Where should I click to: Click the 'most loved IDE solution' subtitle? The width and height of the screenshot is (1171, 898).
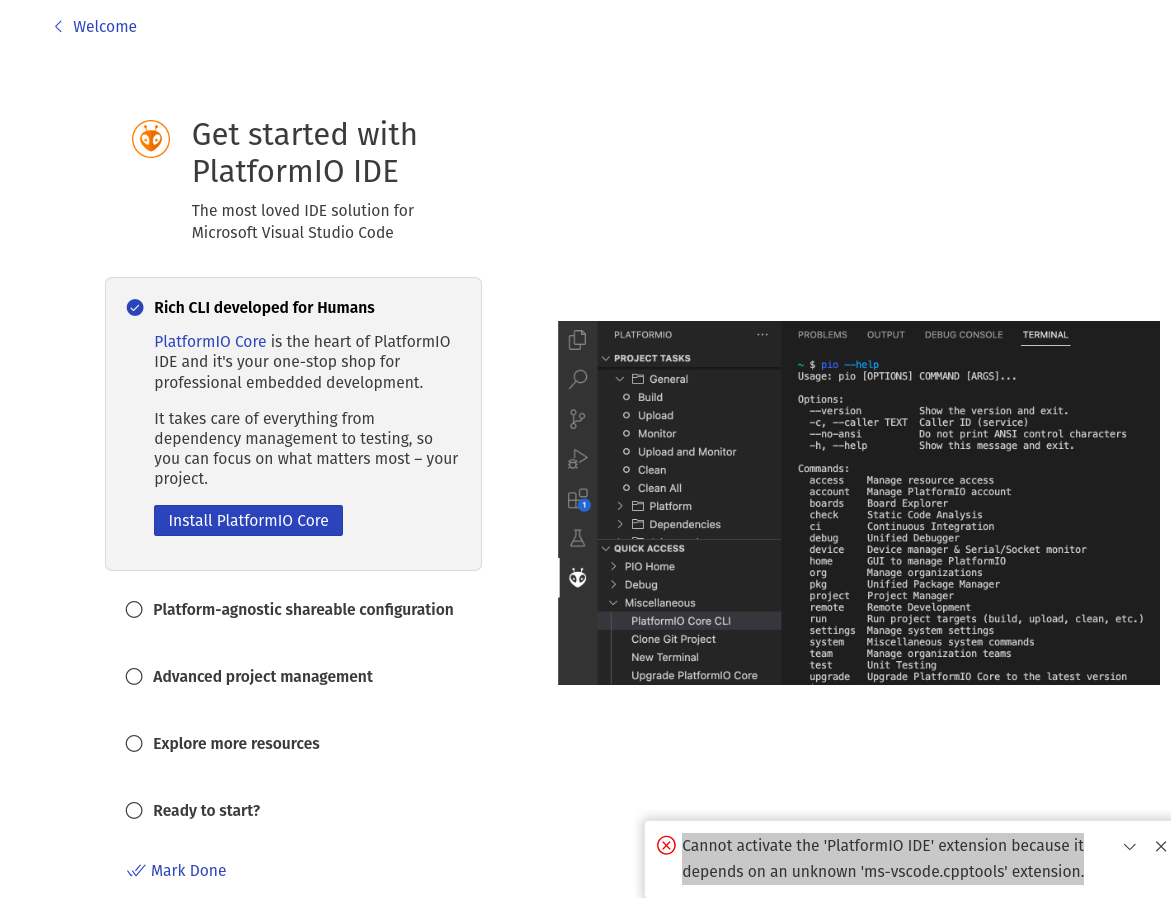click(x=302, y=222)
